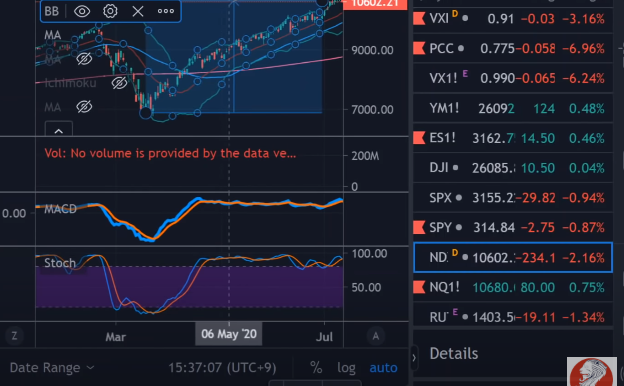Open BB indicator settings gear
624x386 pixels.
[x=110, y=11]
